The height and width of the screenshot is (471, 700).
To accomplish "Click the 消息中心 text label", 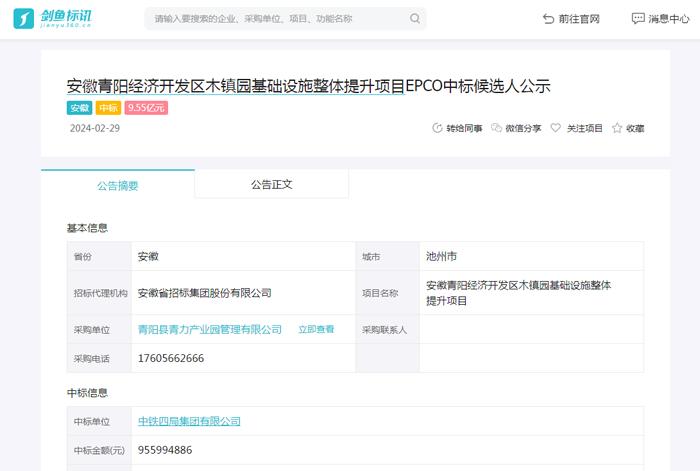I will 669,19.
